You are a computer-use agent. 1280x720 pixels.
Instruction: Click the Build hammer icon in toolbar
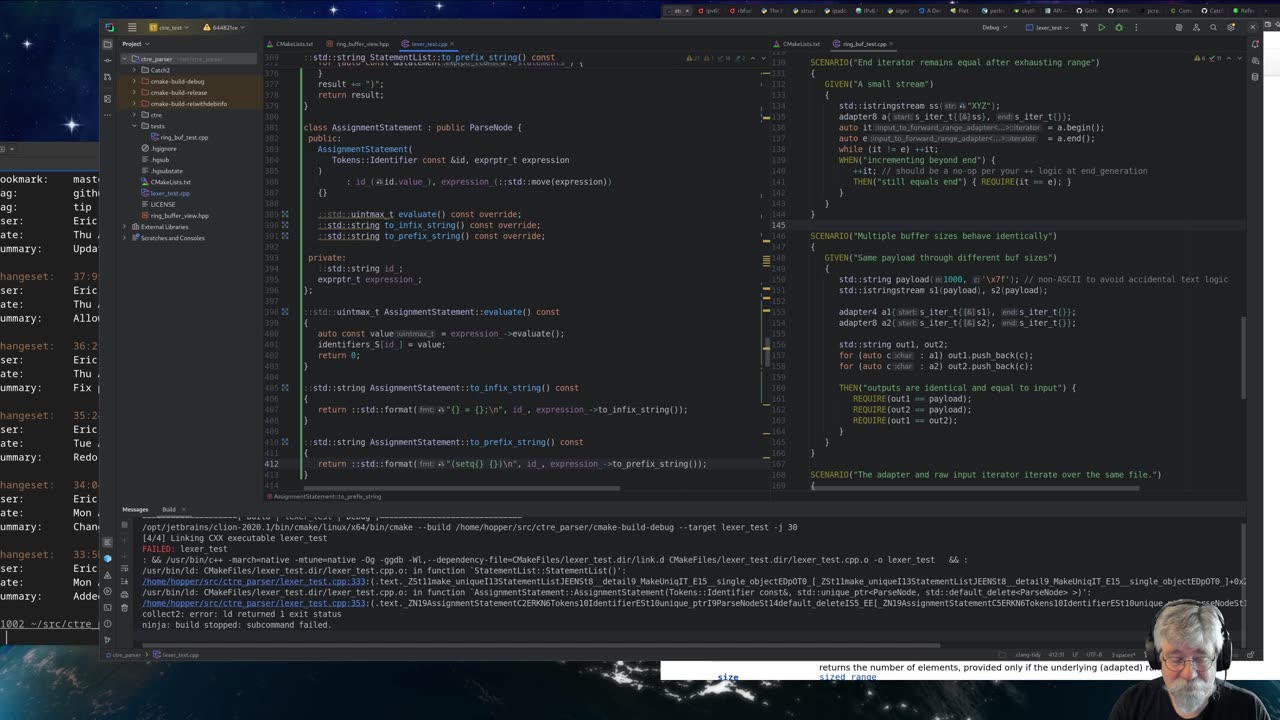(x=1084, y=28)
